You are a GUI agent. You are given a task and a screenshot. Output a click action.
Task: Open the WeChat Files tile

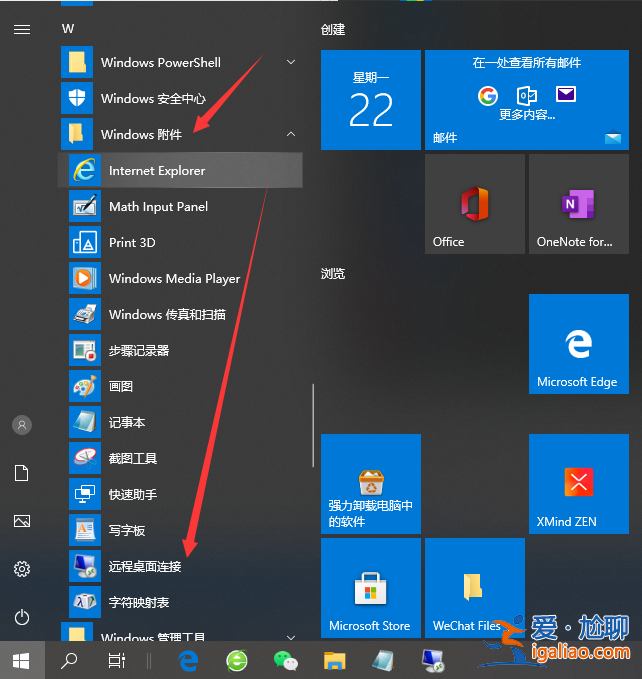pos(475,588)
